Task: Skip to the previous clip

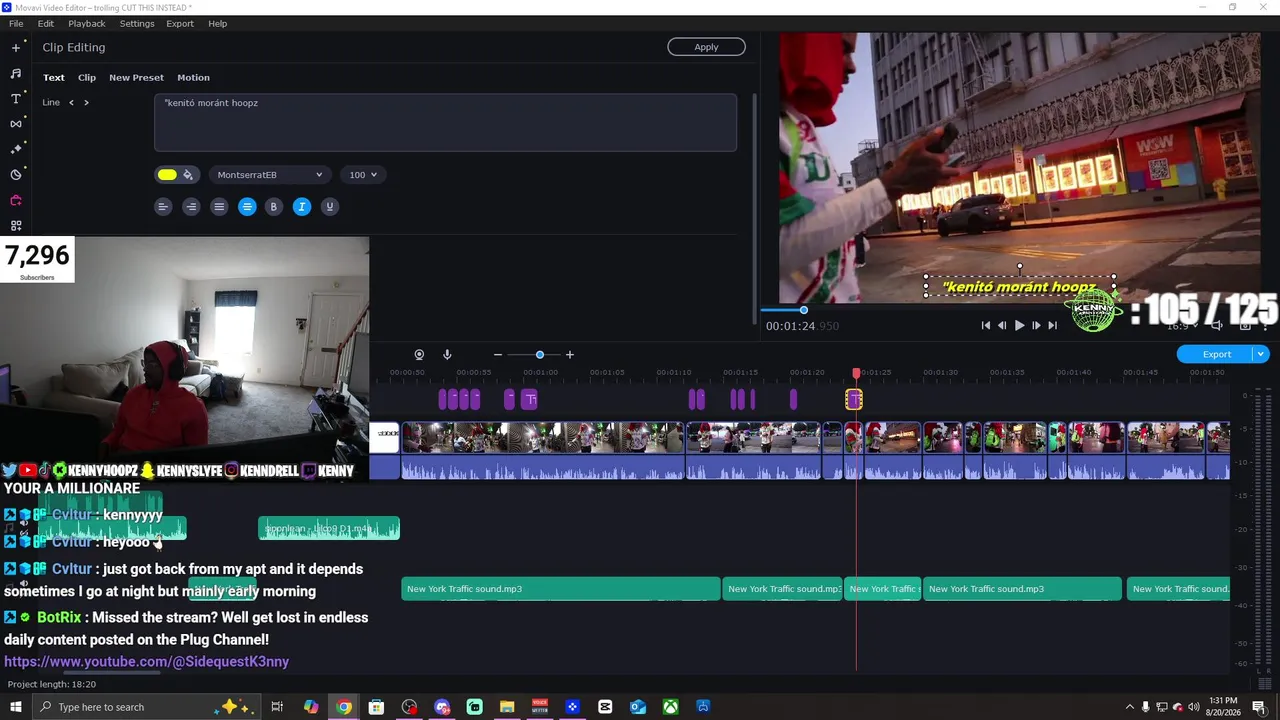Action: 986,325
